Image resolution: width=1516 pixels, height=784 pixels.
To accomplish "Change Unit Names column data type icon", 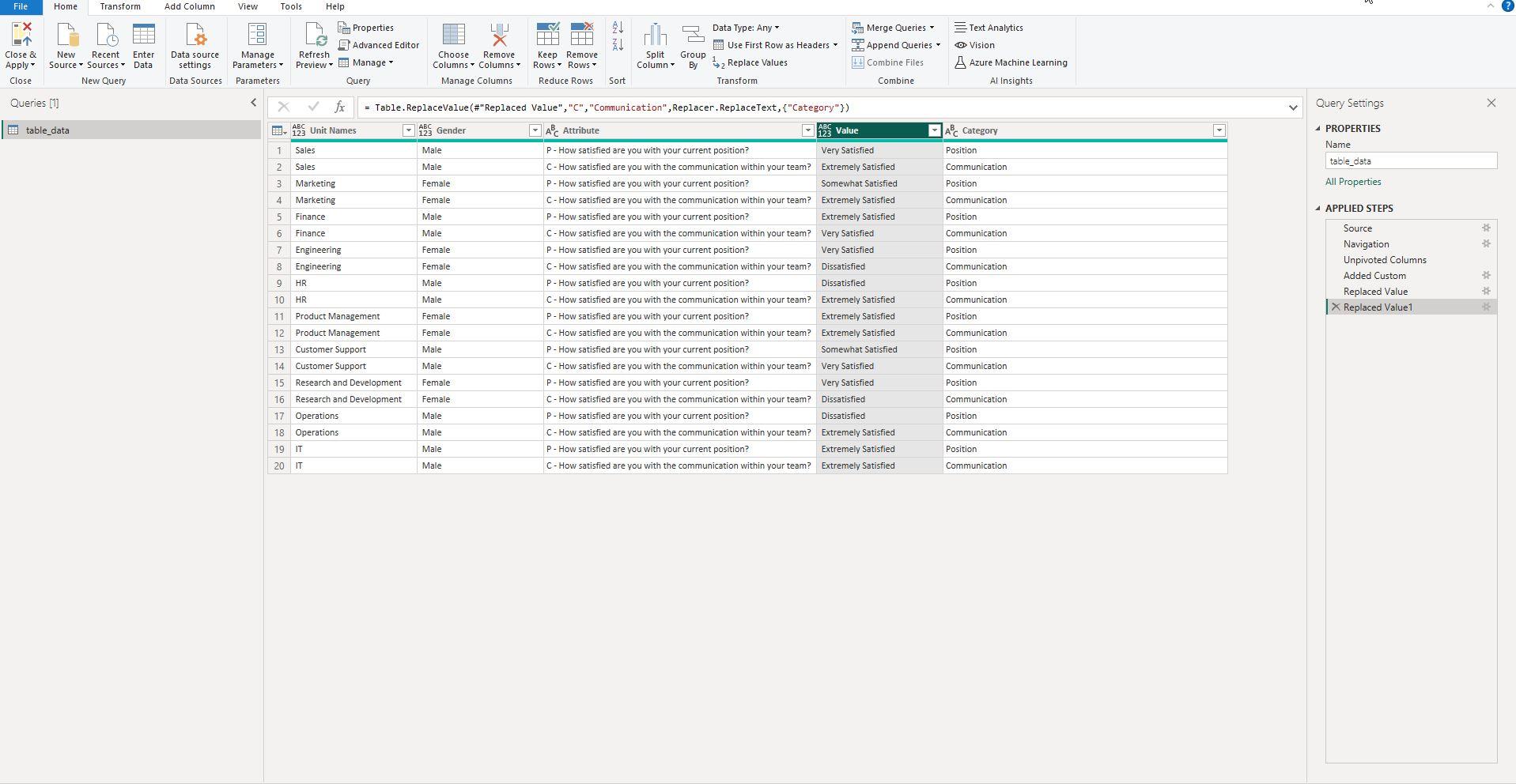I will click(299, 130).
